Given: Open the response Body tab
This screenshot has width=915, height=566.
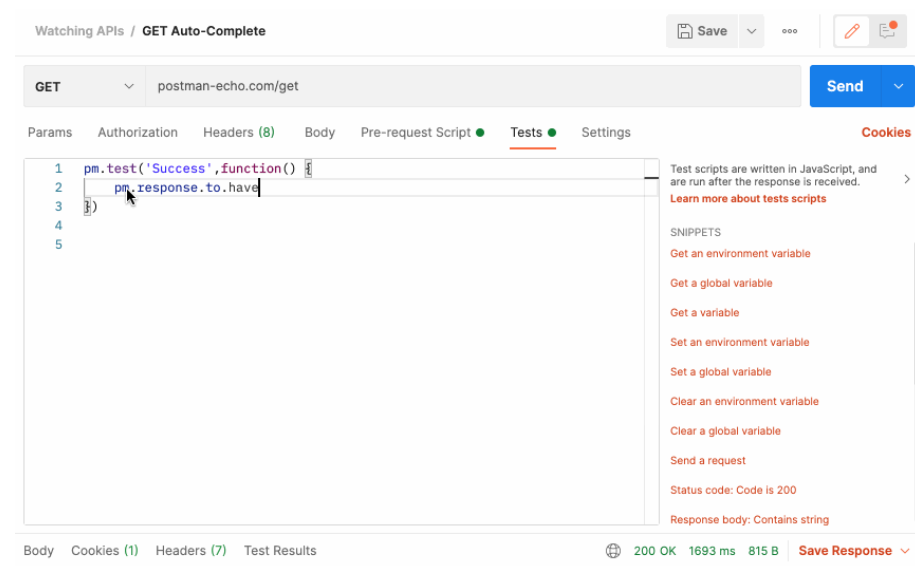Looking at the screenshot, I should 39,550.
